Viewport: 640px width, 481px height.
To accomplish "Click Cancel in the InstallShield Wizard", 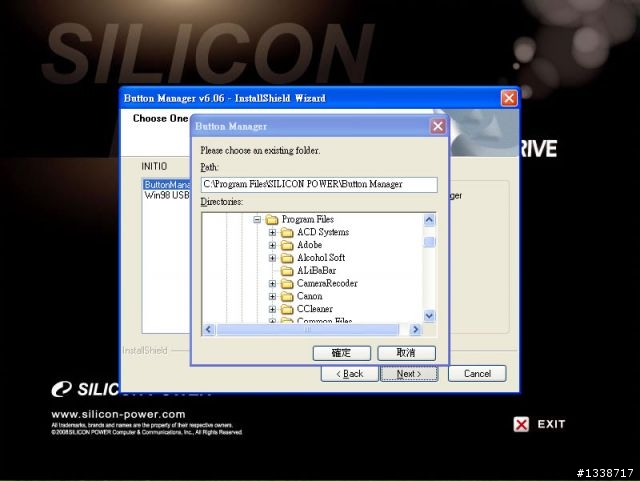I will coord(477,374).
